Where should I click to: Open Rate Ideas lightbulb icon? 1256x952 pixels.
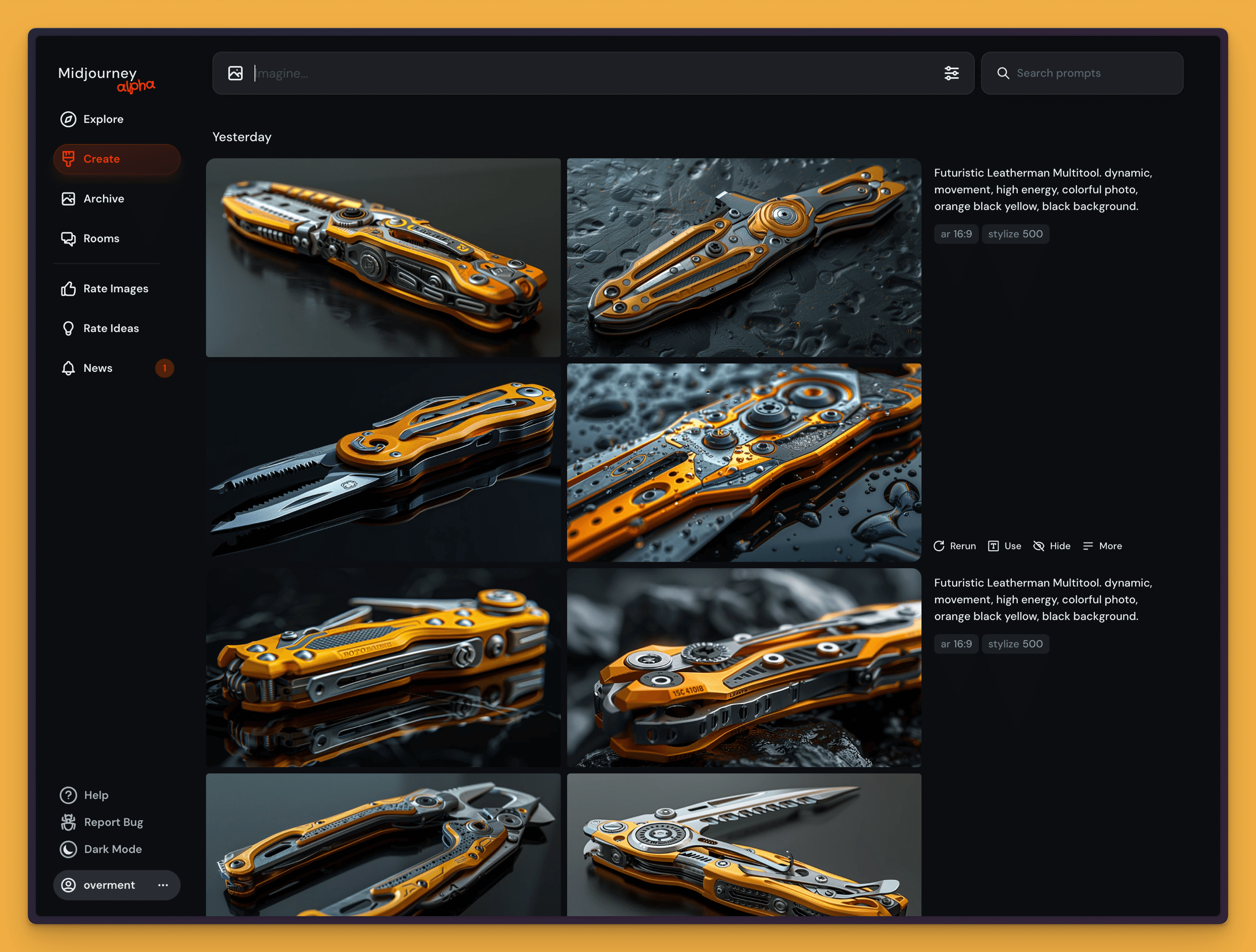coord(68,328)
